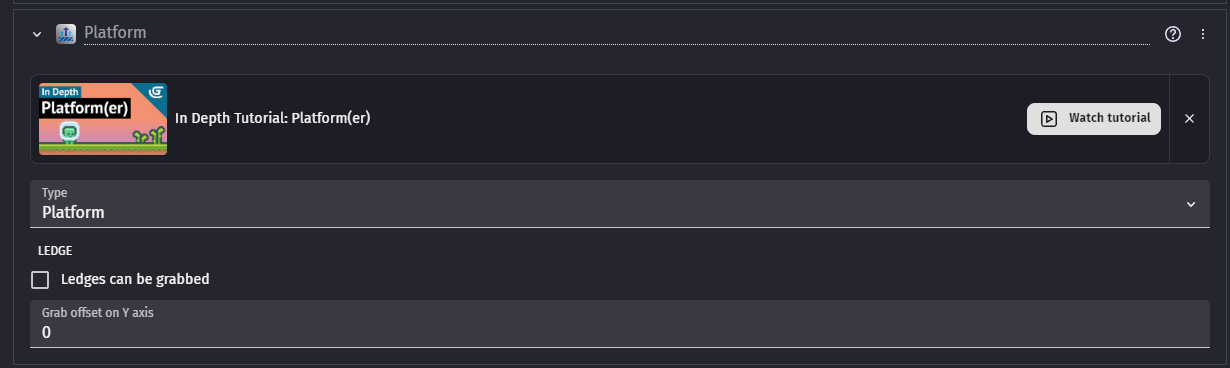The height and width of the screenshot is (368, 1230).
Task: Click the In Depth Tutorial: Platform(er) title
Action: pyautogui.click(x=273, y=118)
